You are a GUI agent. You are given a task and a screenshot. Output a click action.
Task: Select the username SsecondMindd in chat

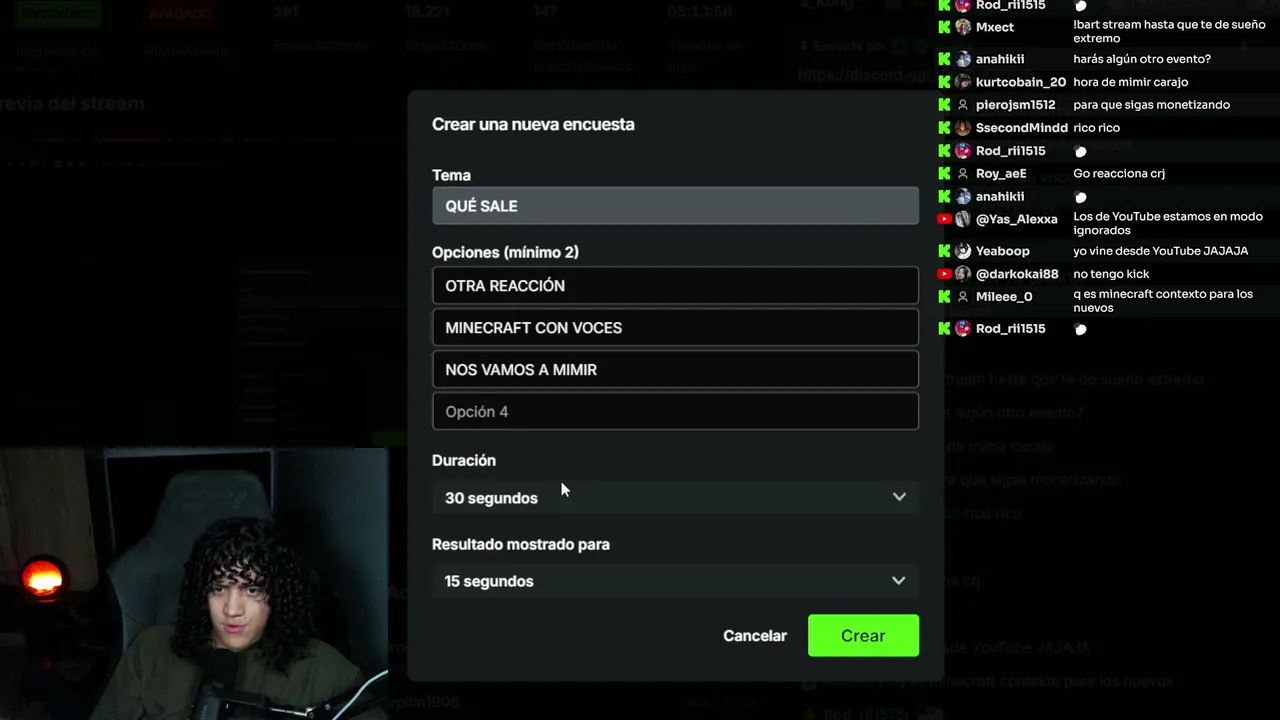(1022, 128)
